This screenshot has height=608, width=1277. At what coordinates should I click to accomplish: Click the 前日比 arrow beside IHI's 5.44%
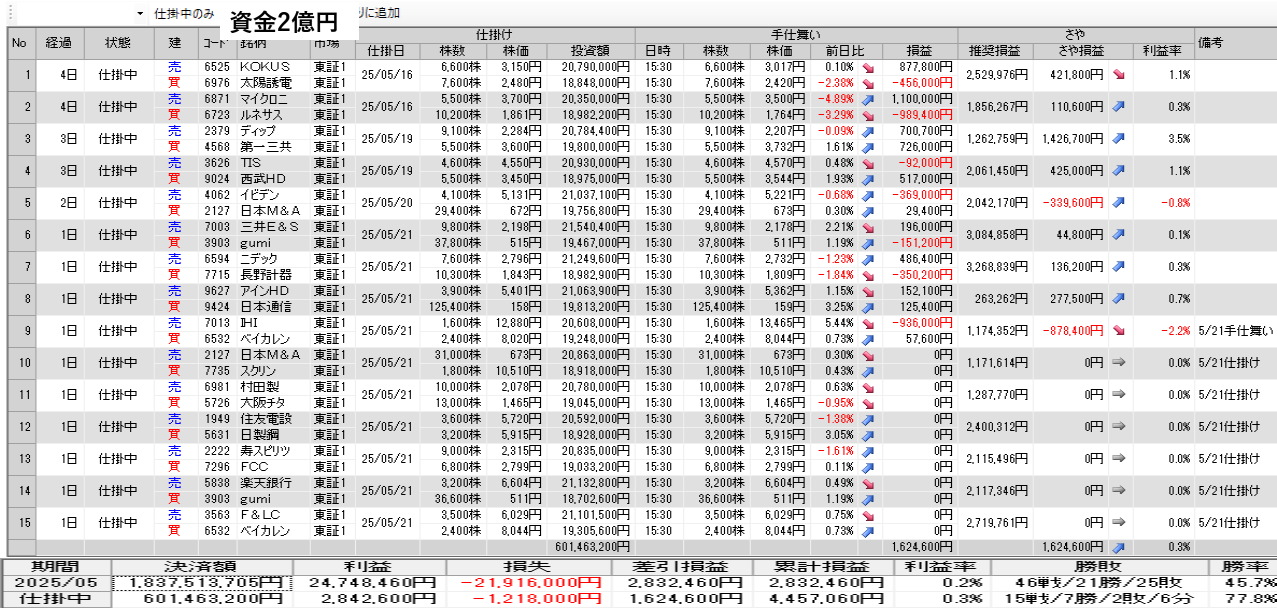(867, 323)
